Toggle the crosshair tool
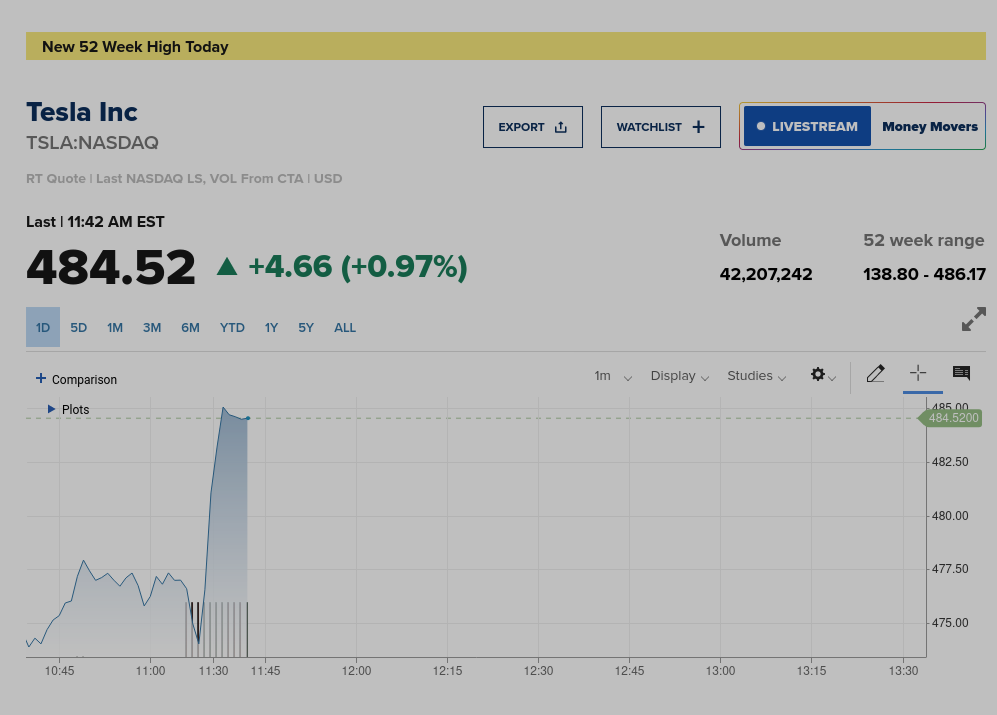997x715 pixels. coord(918,373)
